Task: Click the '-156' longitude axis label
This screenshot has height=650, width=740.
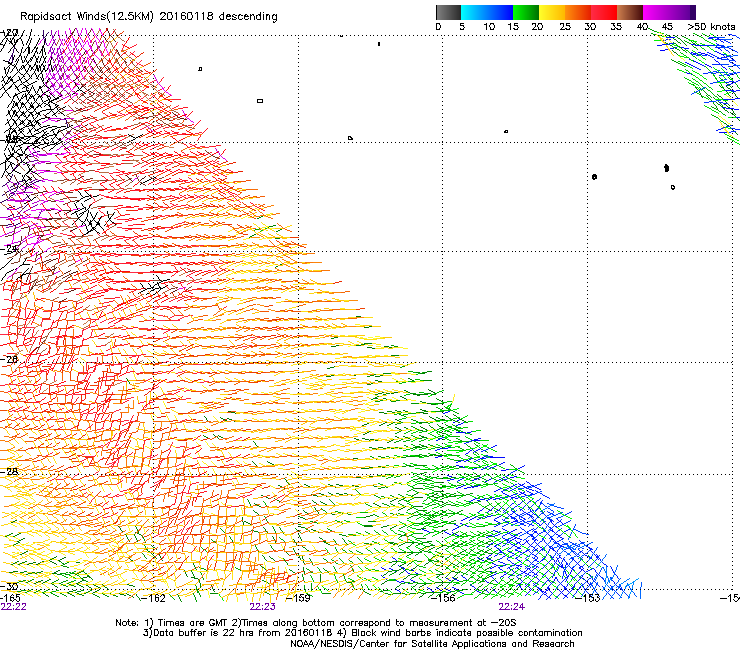Action: coord(443,598)
